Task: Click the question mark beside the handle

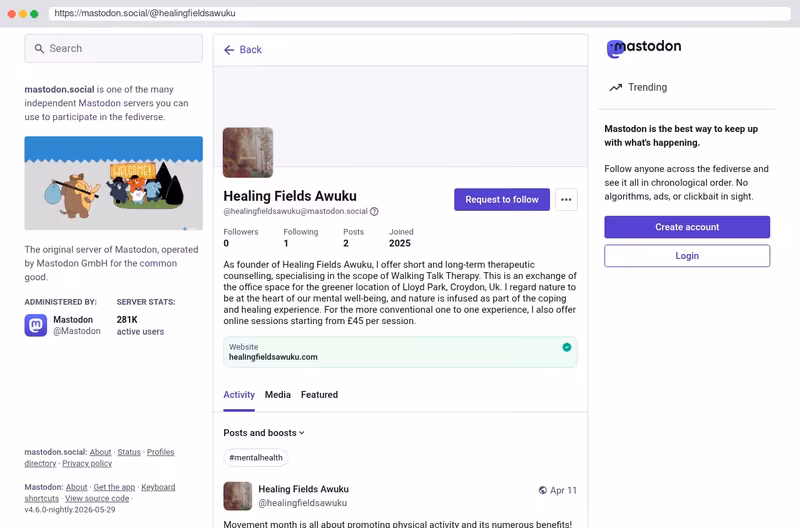Action: (x=374, y=211)
